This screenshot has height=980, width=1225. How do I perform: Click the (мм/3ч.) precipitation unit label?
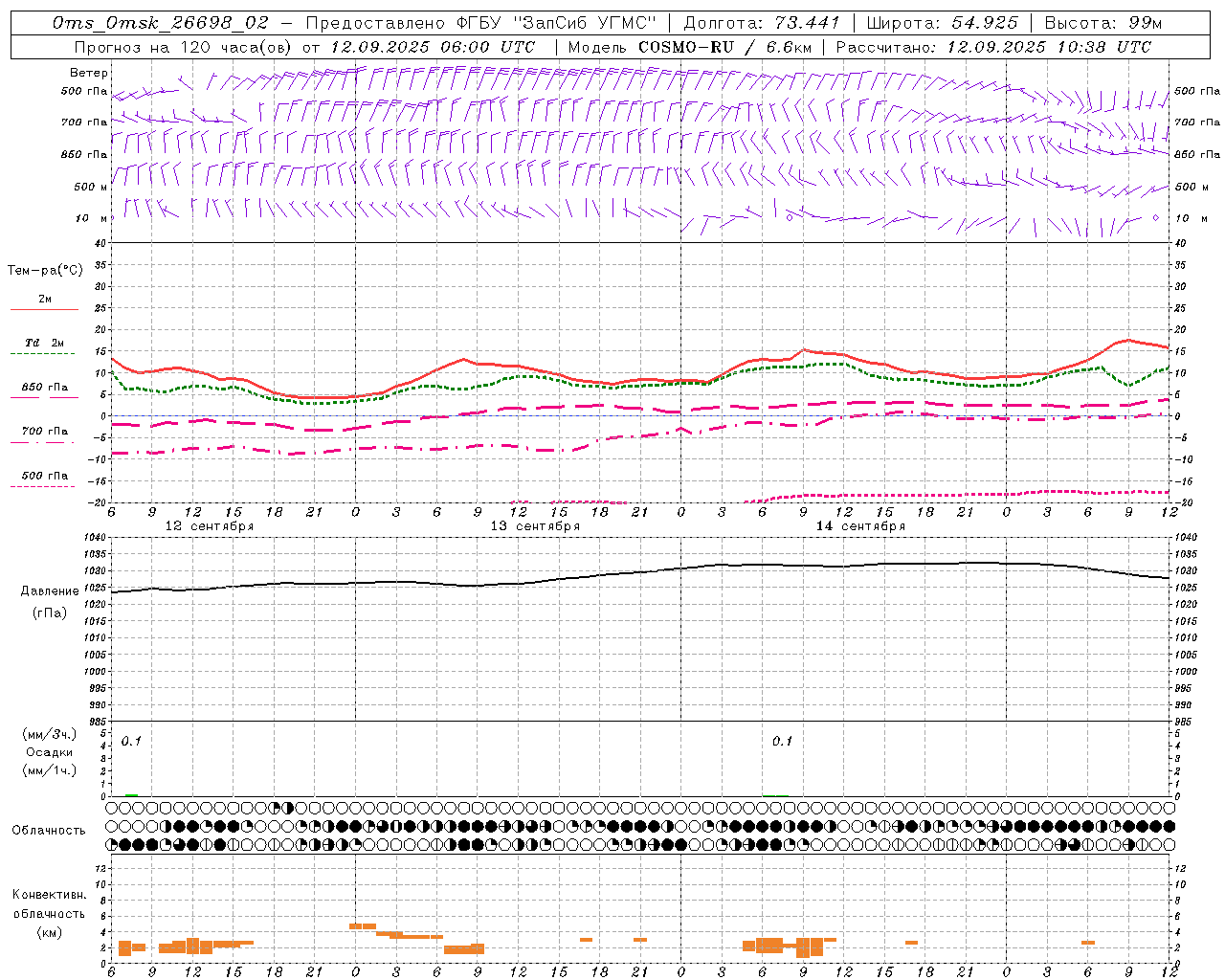tap(50, 735)
